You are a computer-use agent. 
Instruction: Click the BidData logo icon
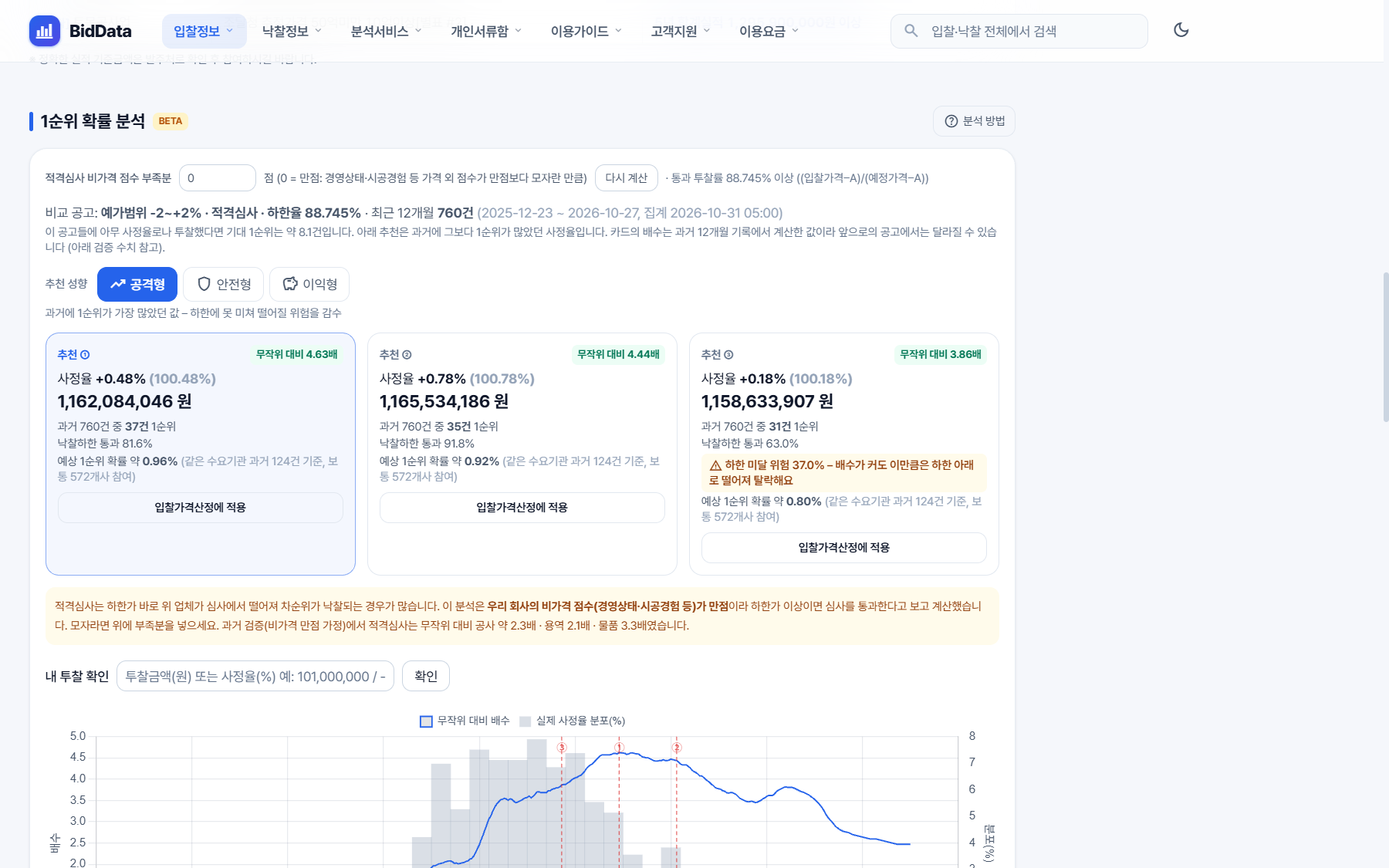[x=45, y=31]
